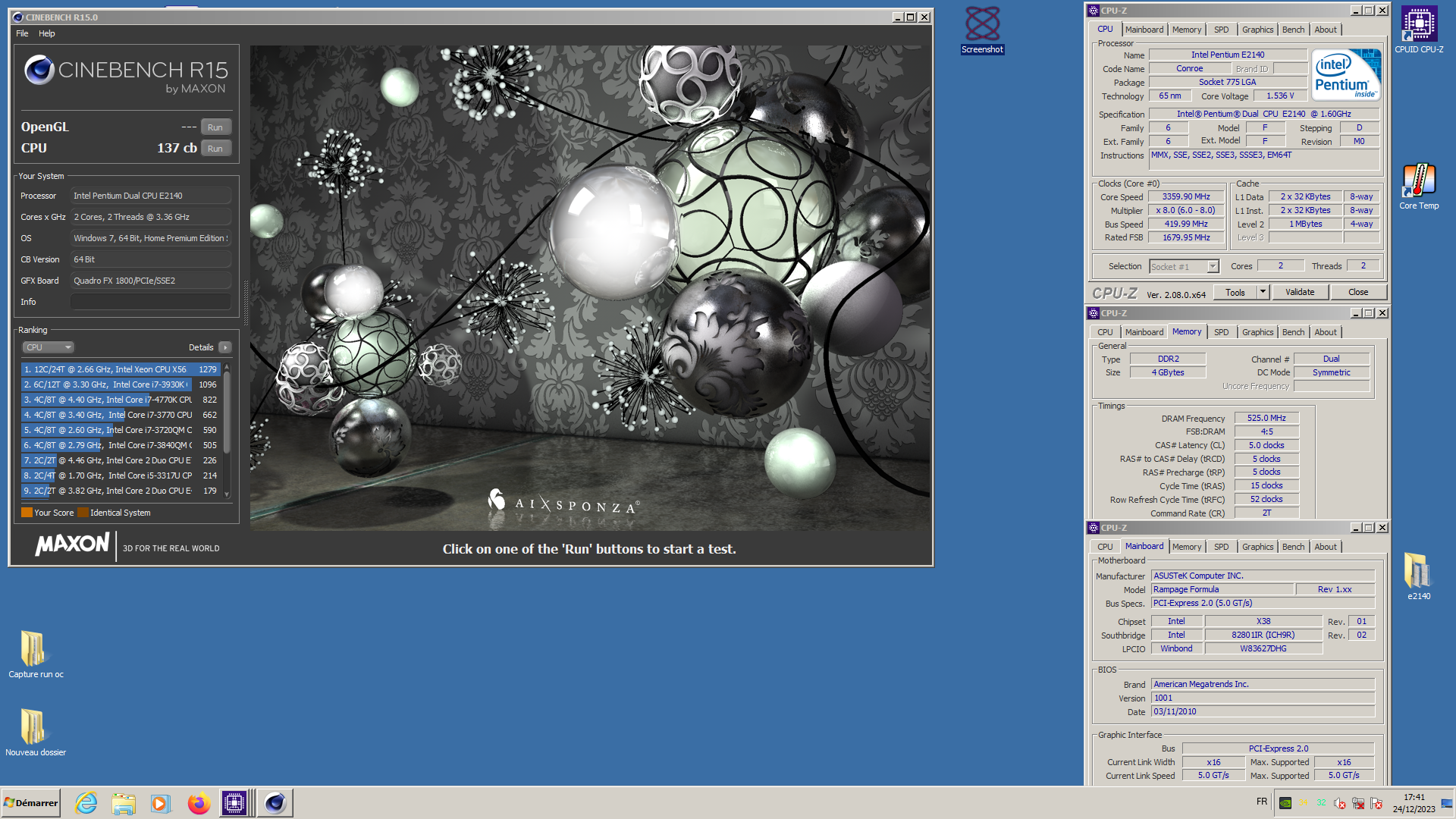The width and height of the screenshot is (1456, 819).
Task: Click the Validate button in CPU-Z
Action: click(x=1300, y=292)
